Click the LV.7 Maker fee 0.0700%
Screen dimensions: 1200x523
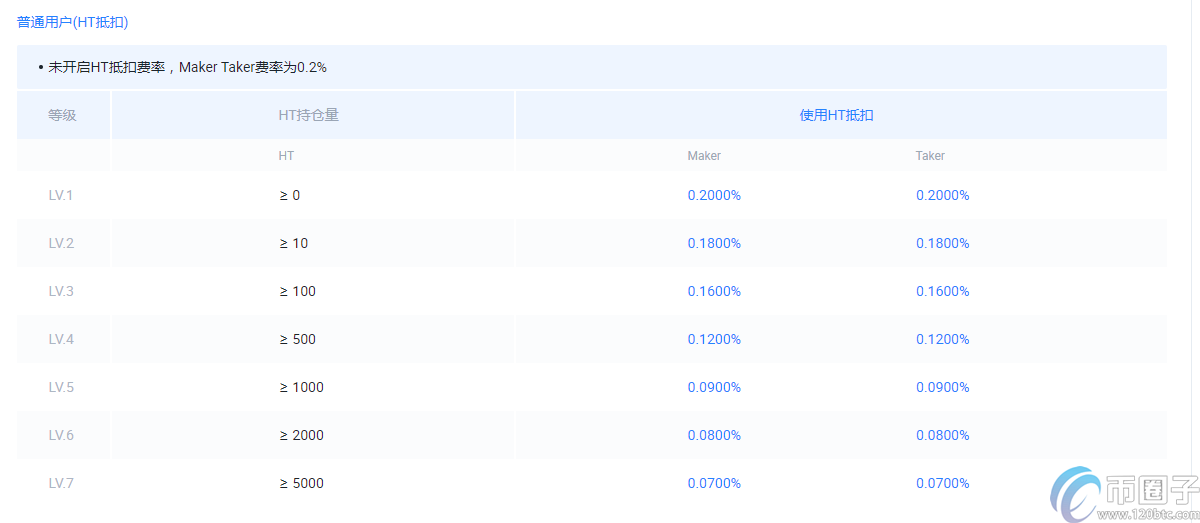714,483
